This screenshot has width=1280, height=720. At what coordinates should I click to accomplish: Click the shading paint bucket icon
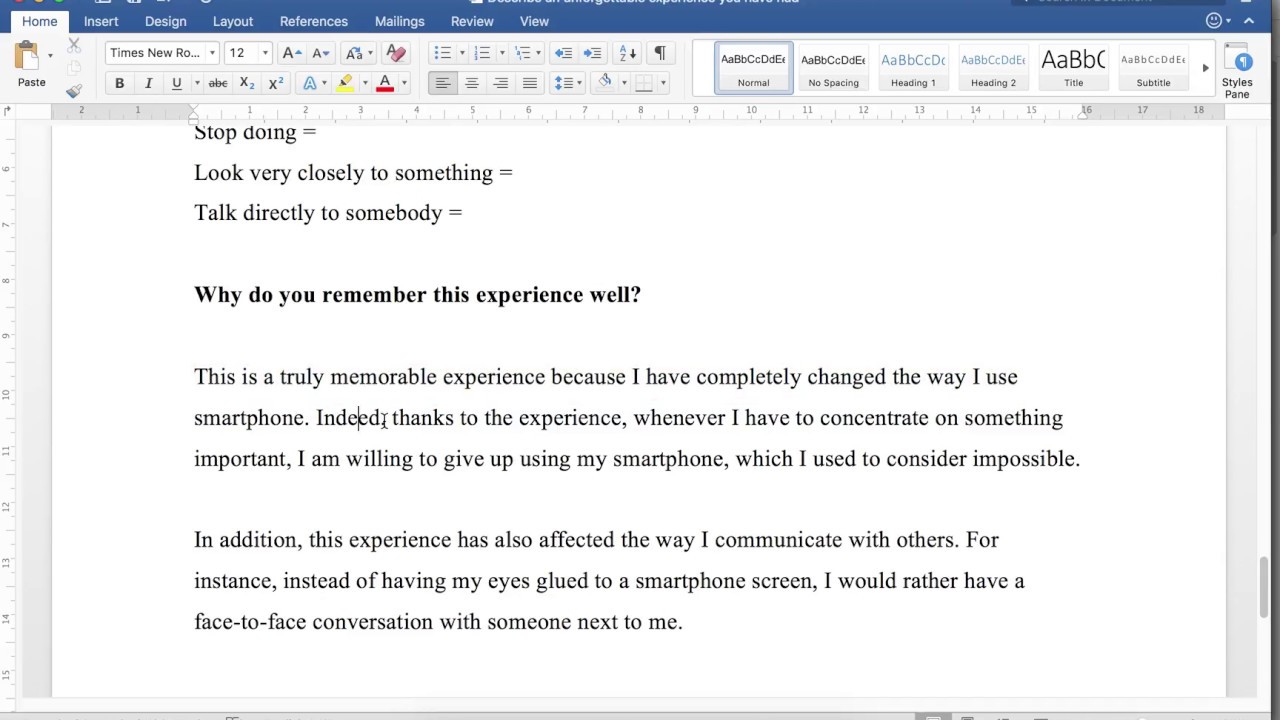604,84
